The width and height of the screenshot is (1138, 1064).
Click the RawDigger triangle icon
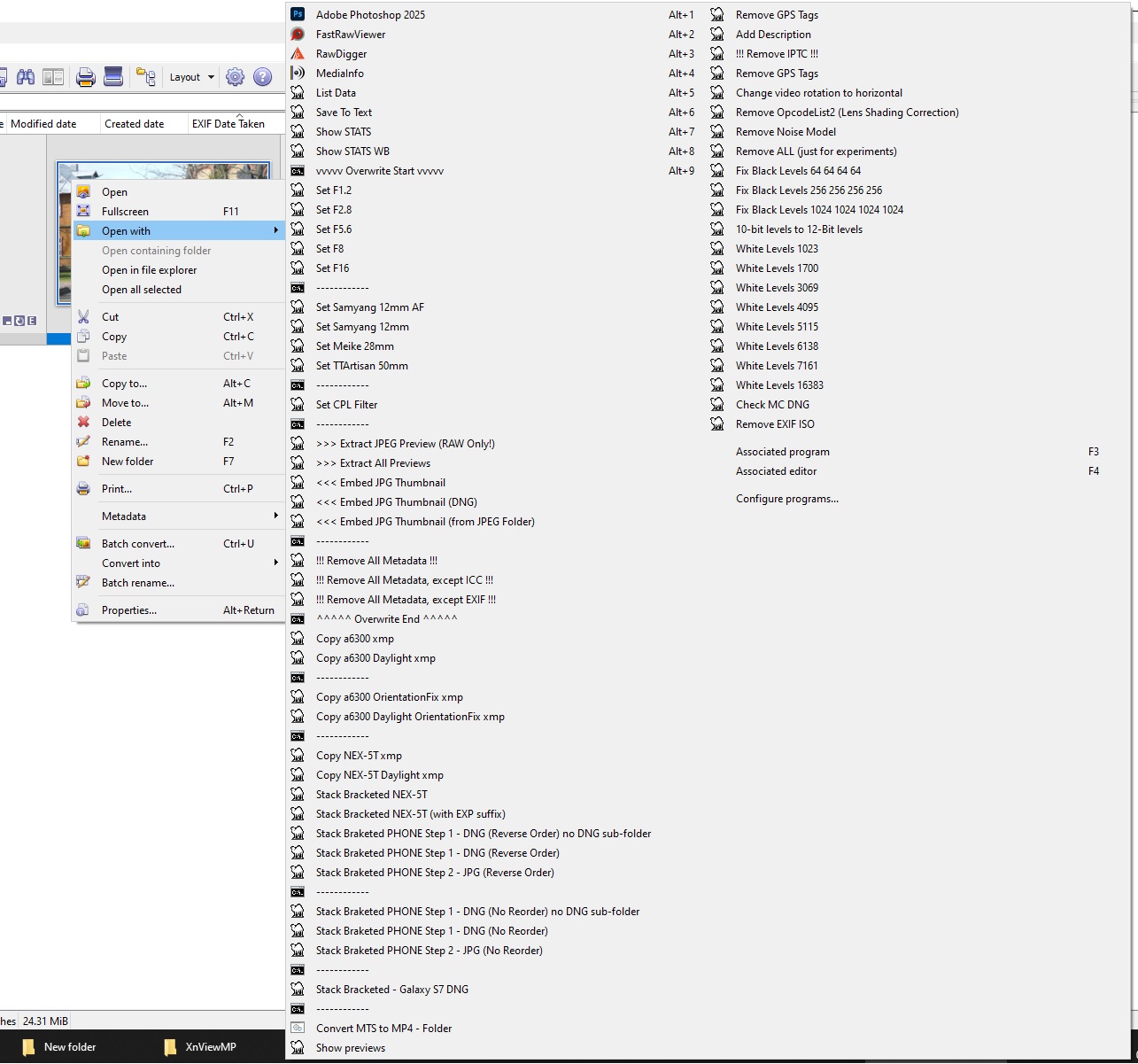click(x=298, y=53)
